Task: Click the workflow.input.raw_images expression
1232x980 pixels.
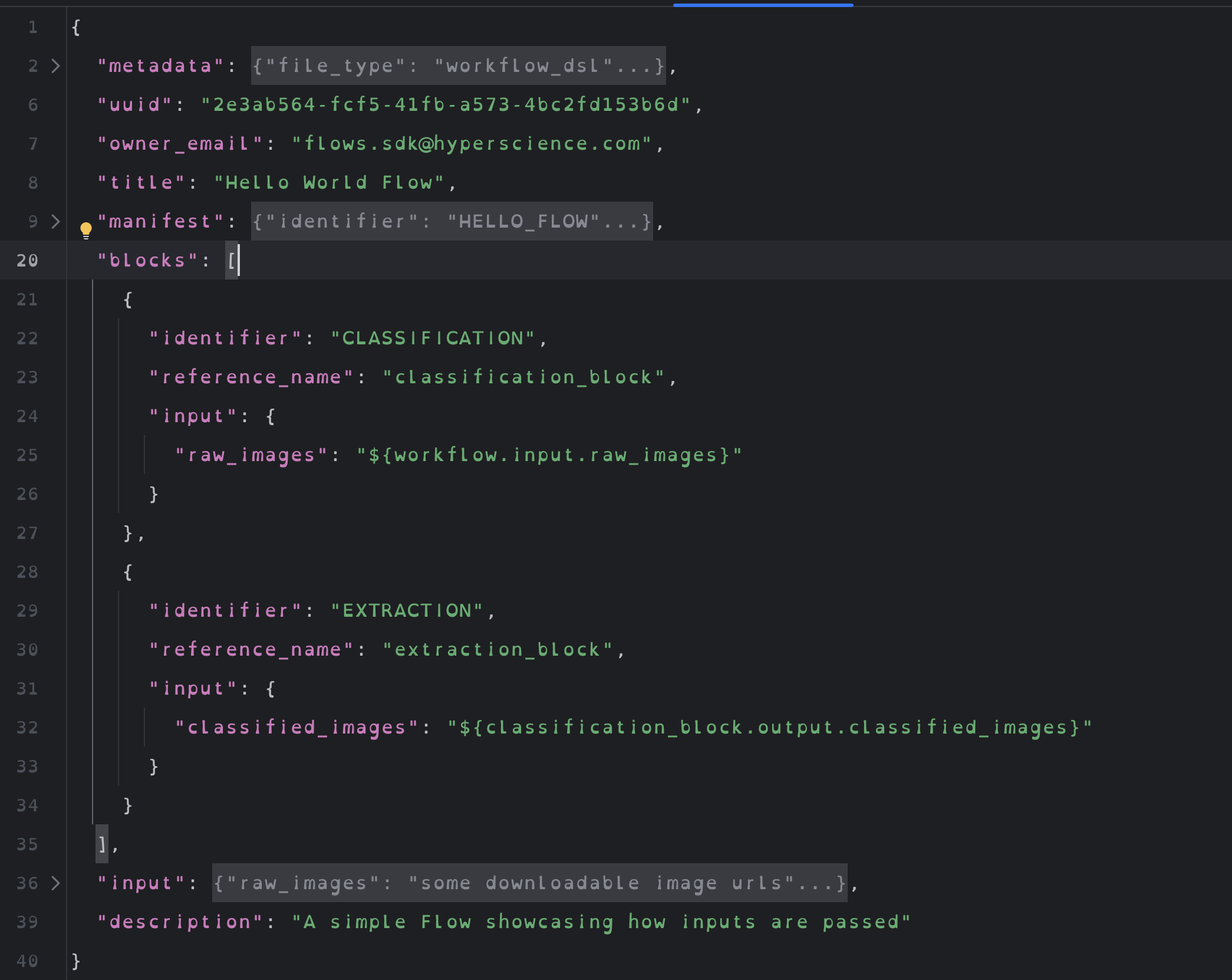Action: (549, 455)
